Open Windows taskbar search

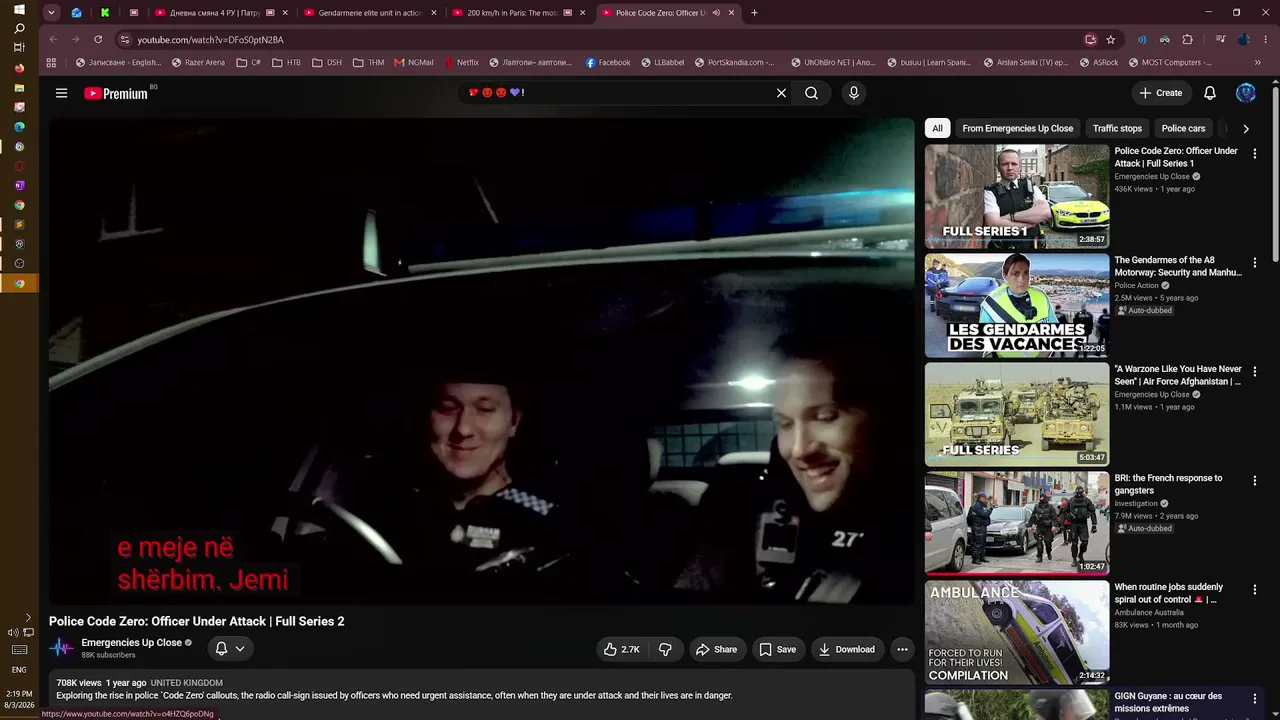19,28
